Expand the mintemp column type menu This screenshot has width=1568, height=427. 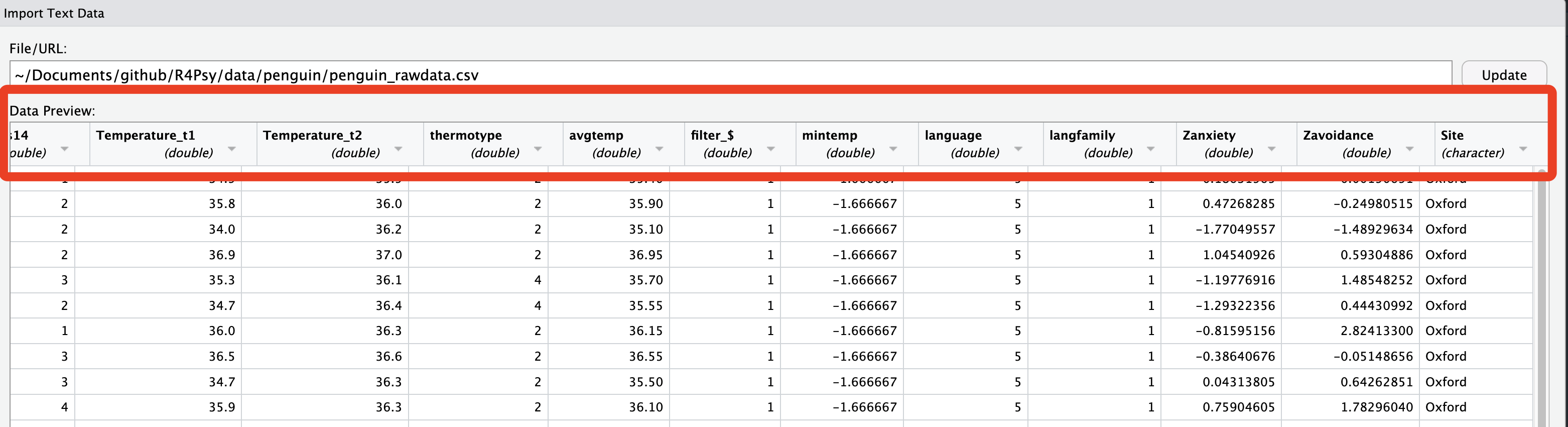[x=893, y=149]
